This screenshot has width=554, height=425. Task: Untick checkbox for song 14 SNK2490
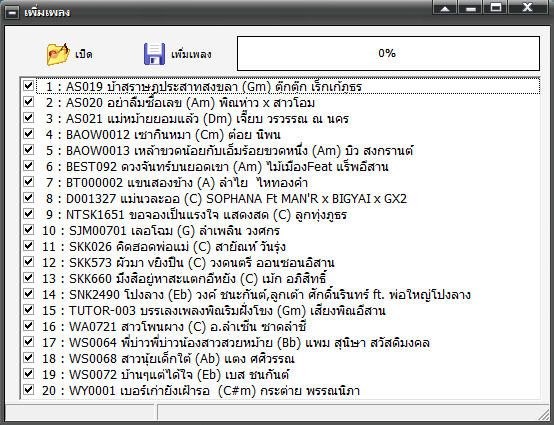(x=28, y=294)
